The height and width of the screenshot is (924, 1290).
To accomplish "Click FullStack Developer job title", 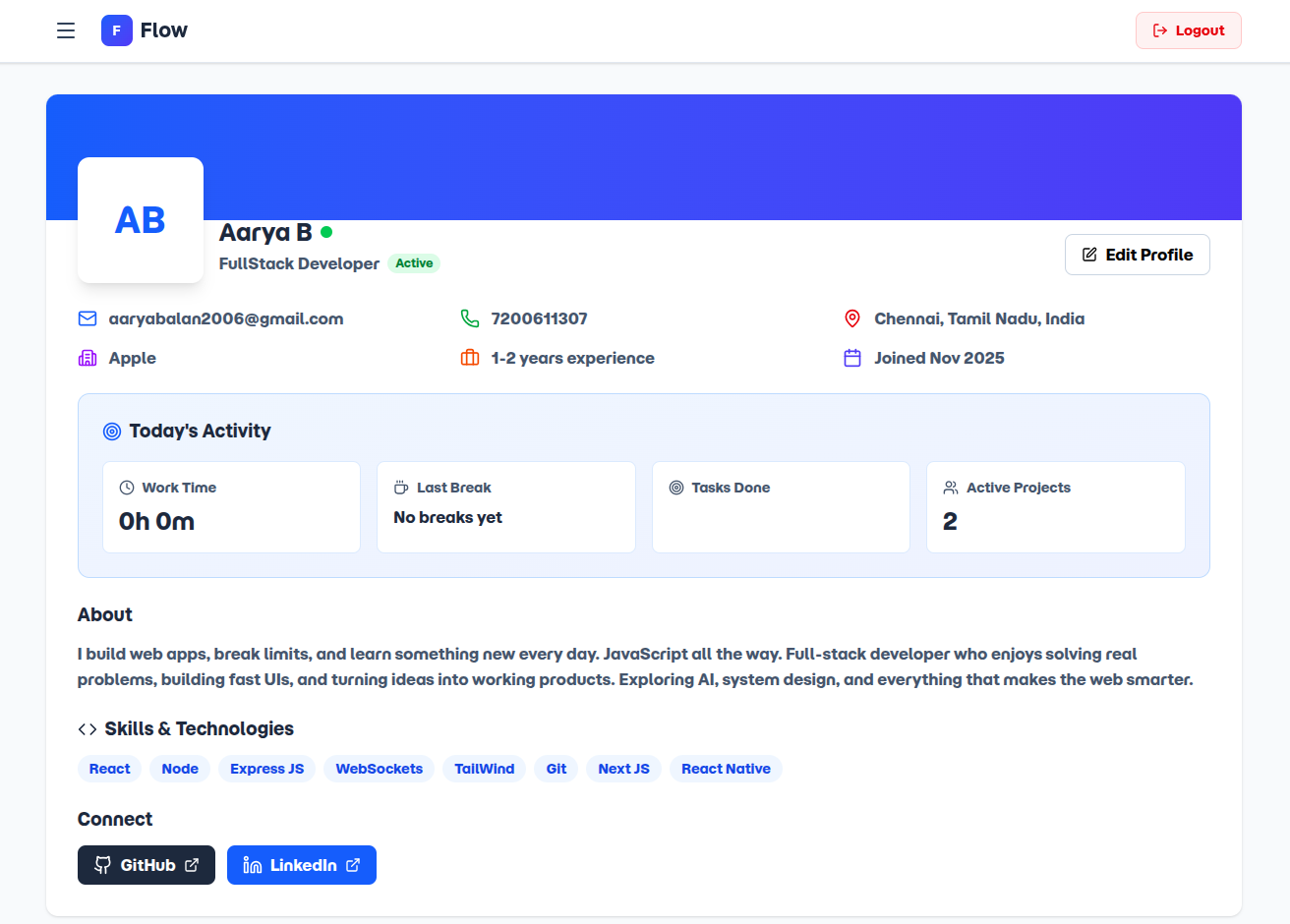I will point(299,263).
